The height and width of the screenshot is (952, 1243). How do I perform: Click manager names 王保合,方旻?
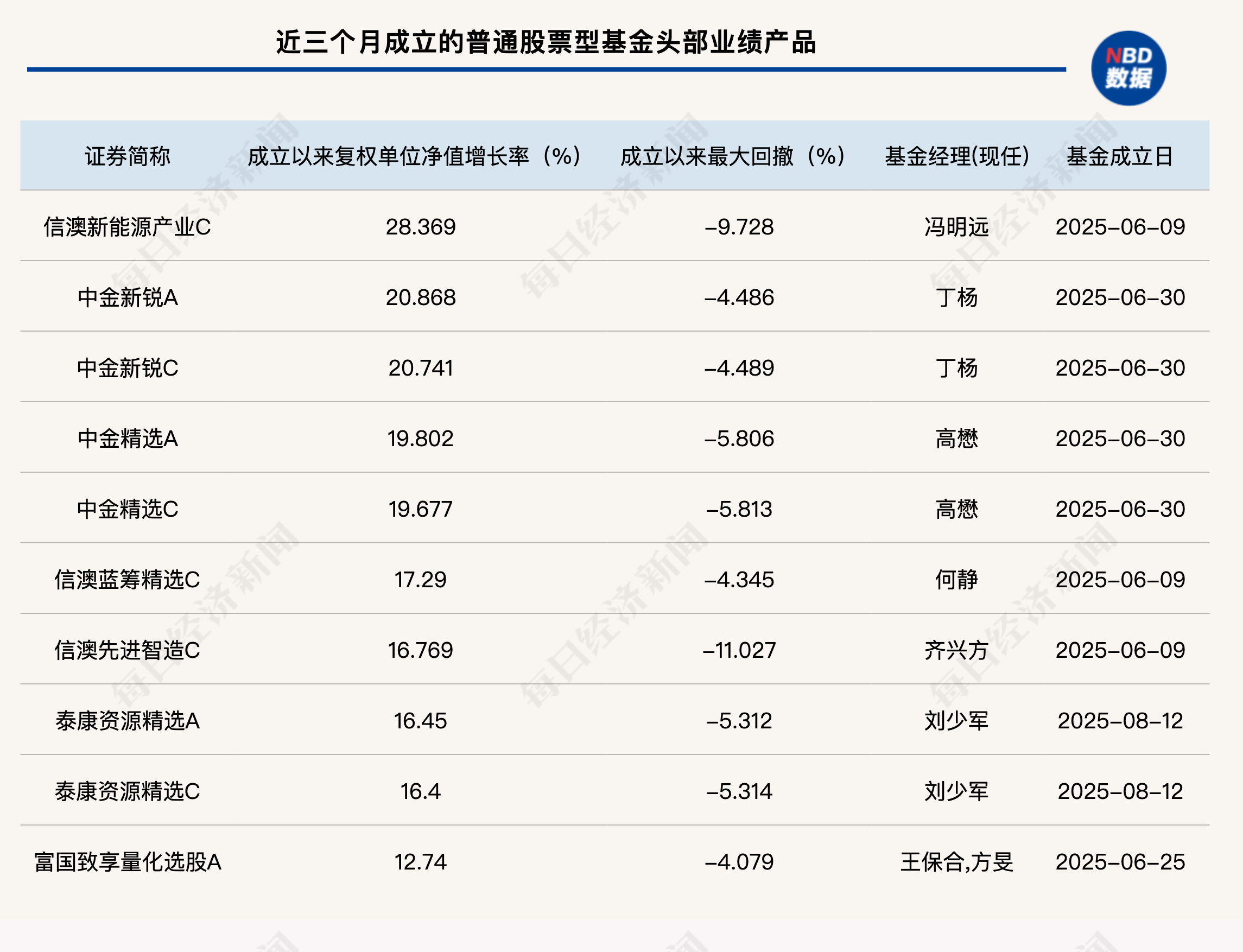coord(956,862)
